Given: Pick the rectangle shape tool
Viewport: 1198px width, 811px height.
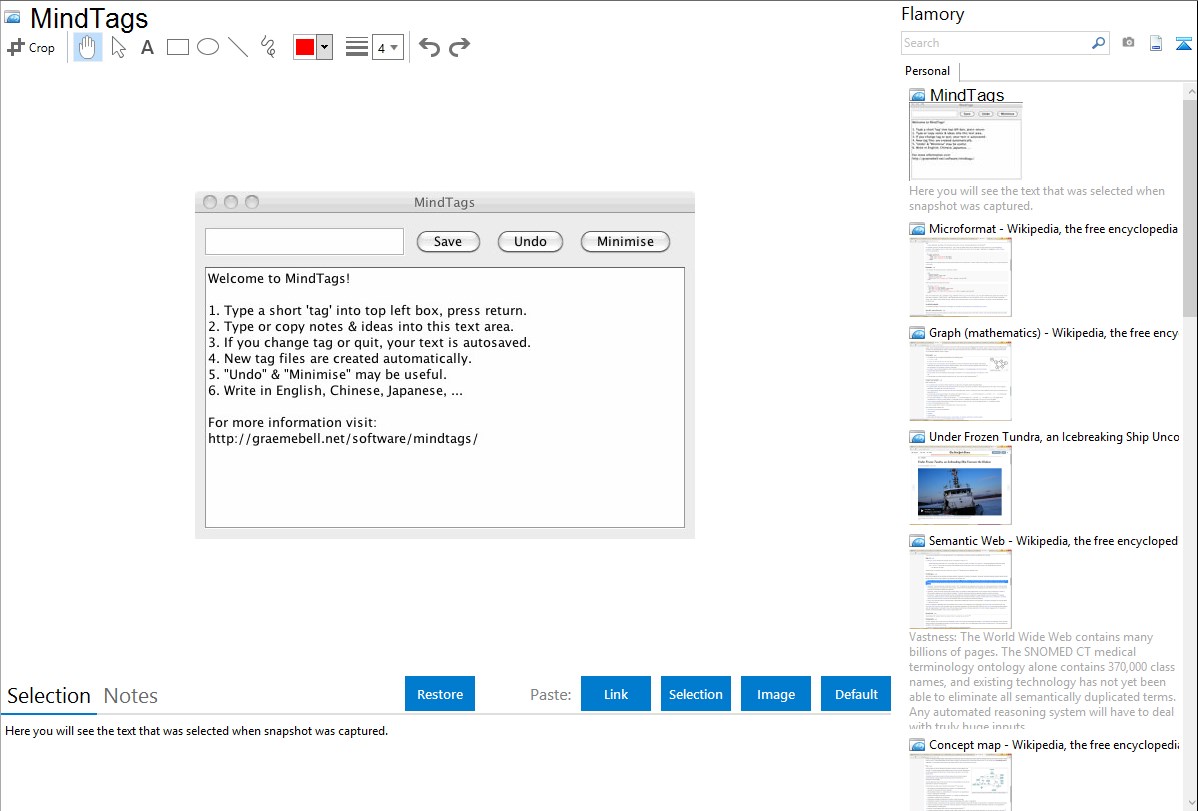Looking at the screenshot, I should [x=177, y=47].
